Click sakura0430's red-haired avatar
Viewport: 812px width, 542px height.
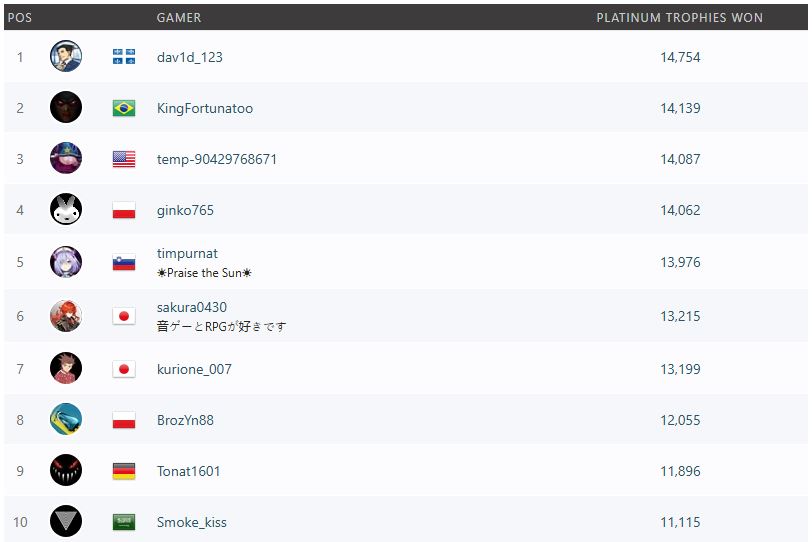66,316
